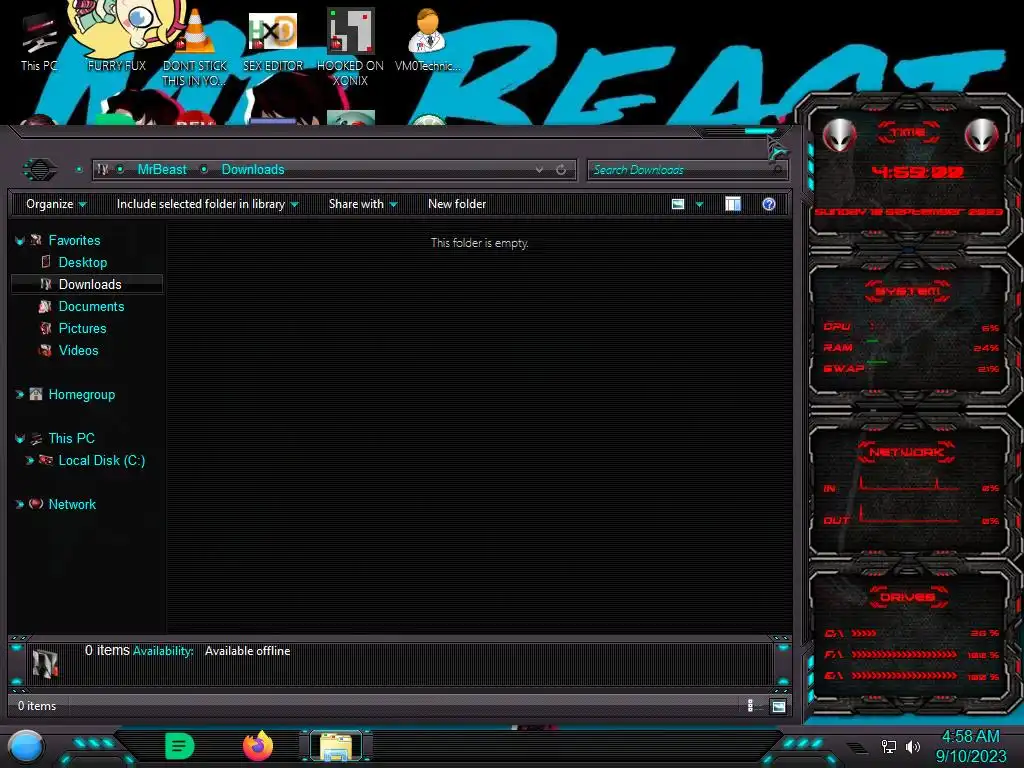Change the view using the view icon

coord(678,204)
